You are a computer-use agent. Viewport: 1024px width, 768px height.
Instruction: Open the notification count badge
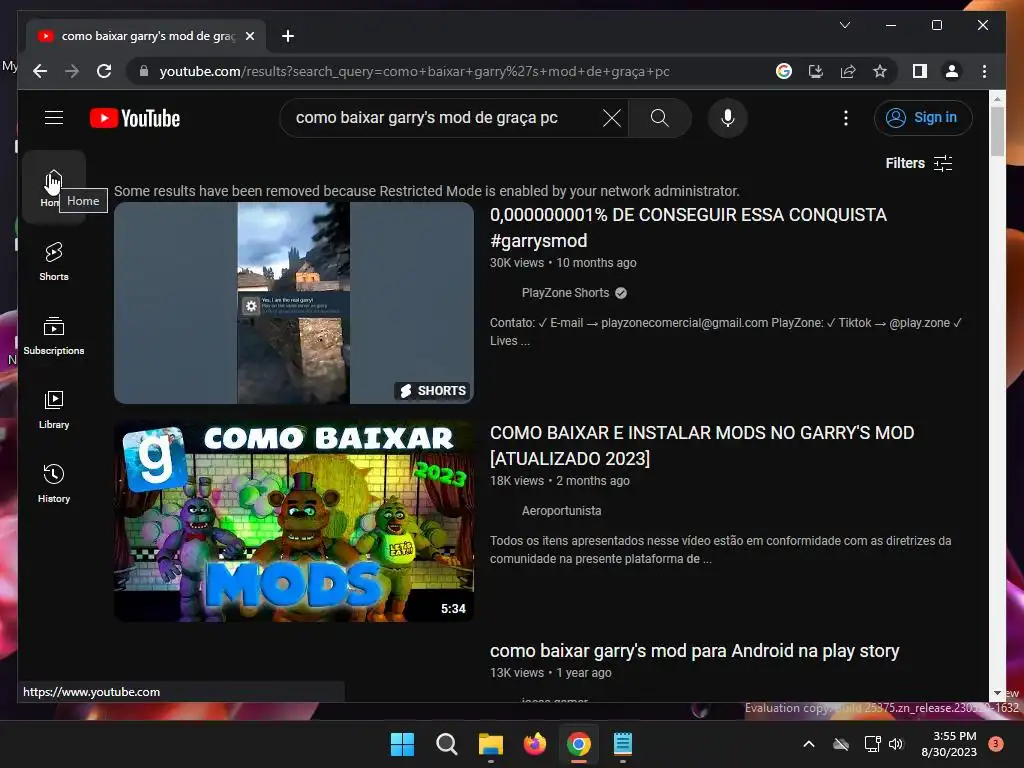pos(995,744)
